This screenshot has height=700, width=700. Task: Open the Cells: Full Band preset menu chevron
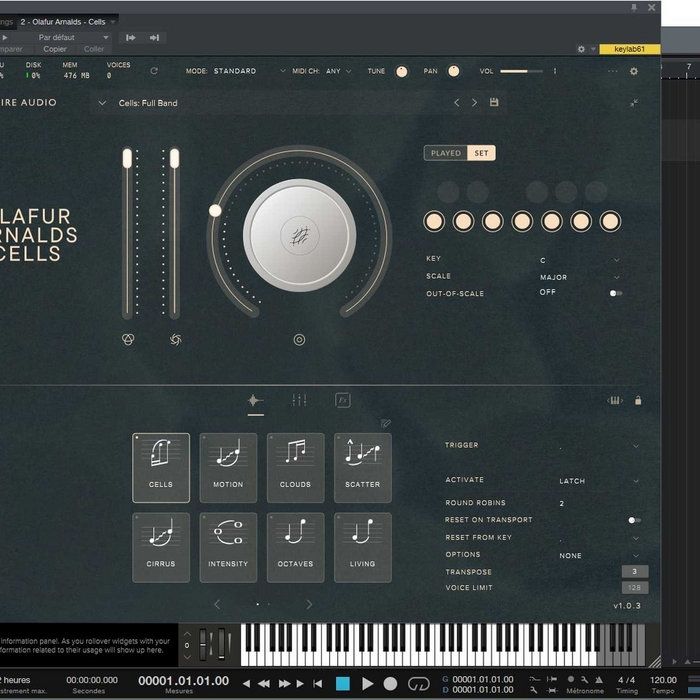point(102,103)
